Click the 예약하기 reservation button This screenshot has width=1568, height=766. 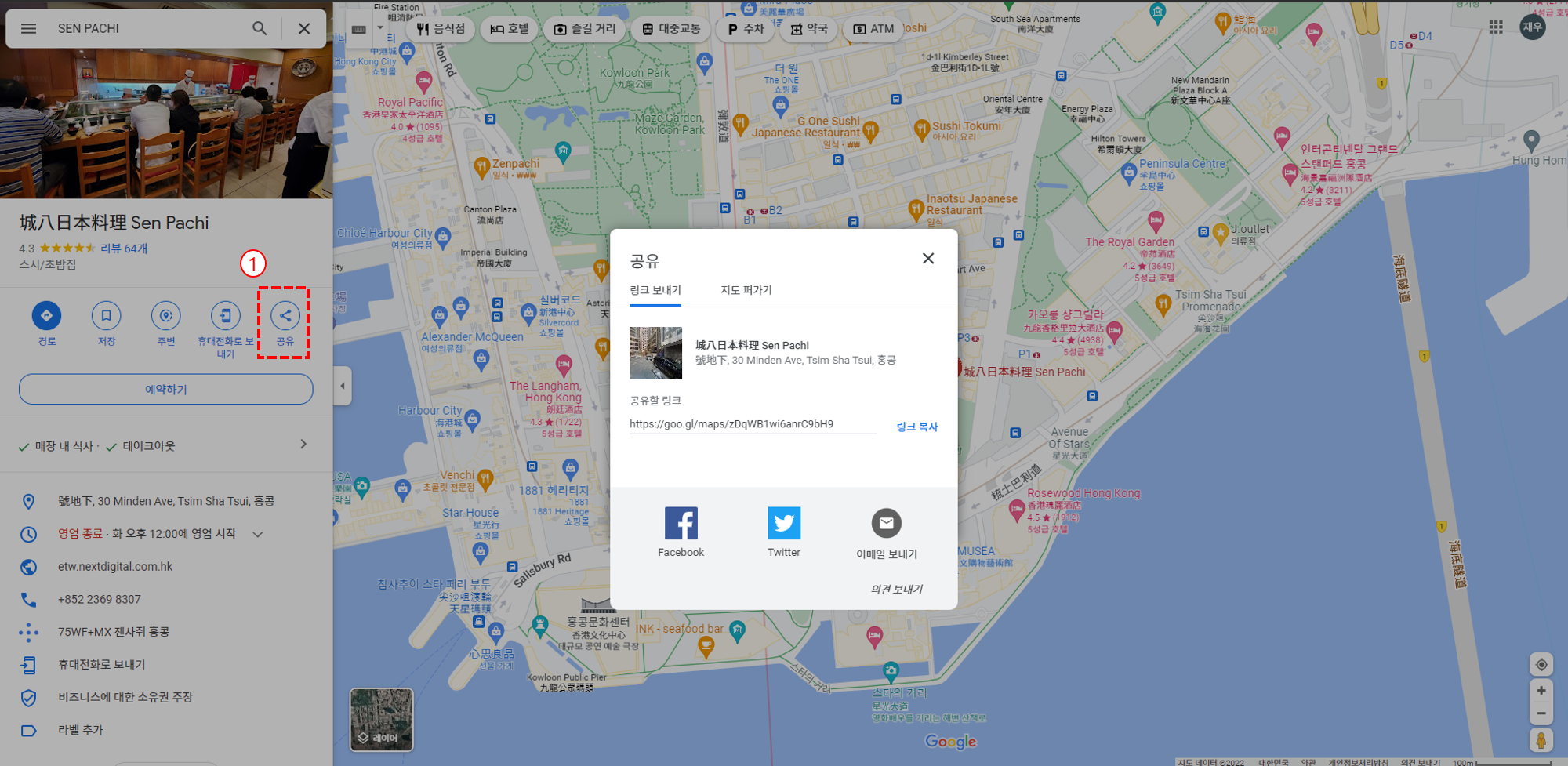[x=166, y=389]
